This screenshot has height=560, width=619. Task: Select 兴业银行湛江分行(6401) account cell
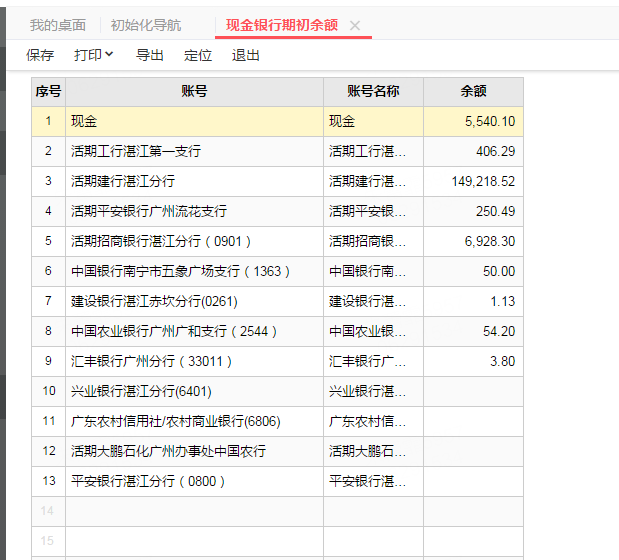pos(194,391)
